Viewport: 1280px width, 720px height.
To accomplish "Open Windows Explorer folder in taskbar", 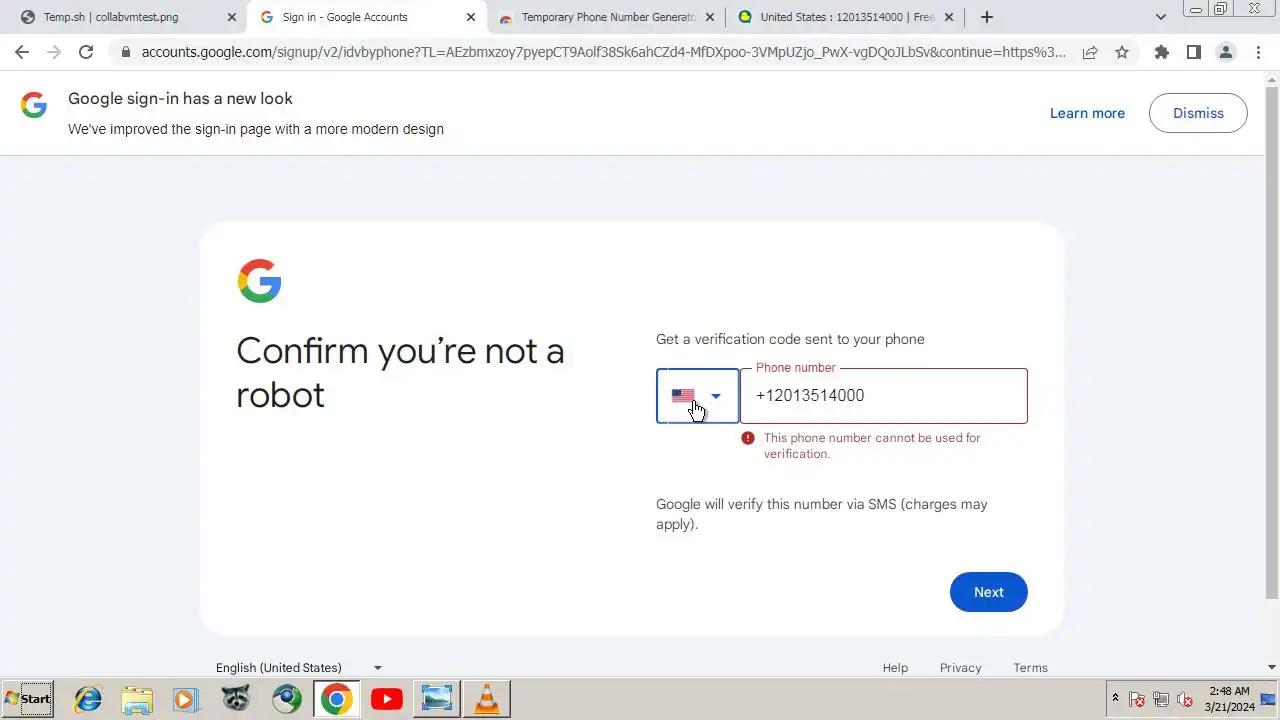I will click(137, 699).
